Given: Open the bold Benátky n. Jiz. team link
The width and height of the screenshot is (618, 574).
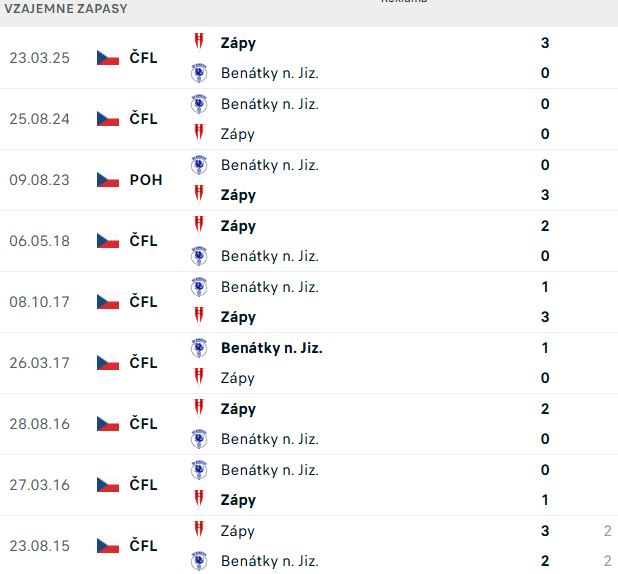Looking at the screenshot, I should [x=271, y=348].
